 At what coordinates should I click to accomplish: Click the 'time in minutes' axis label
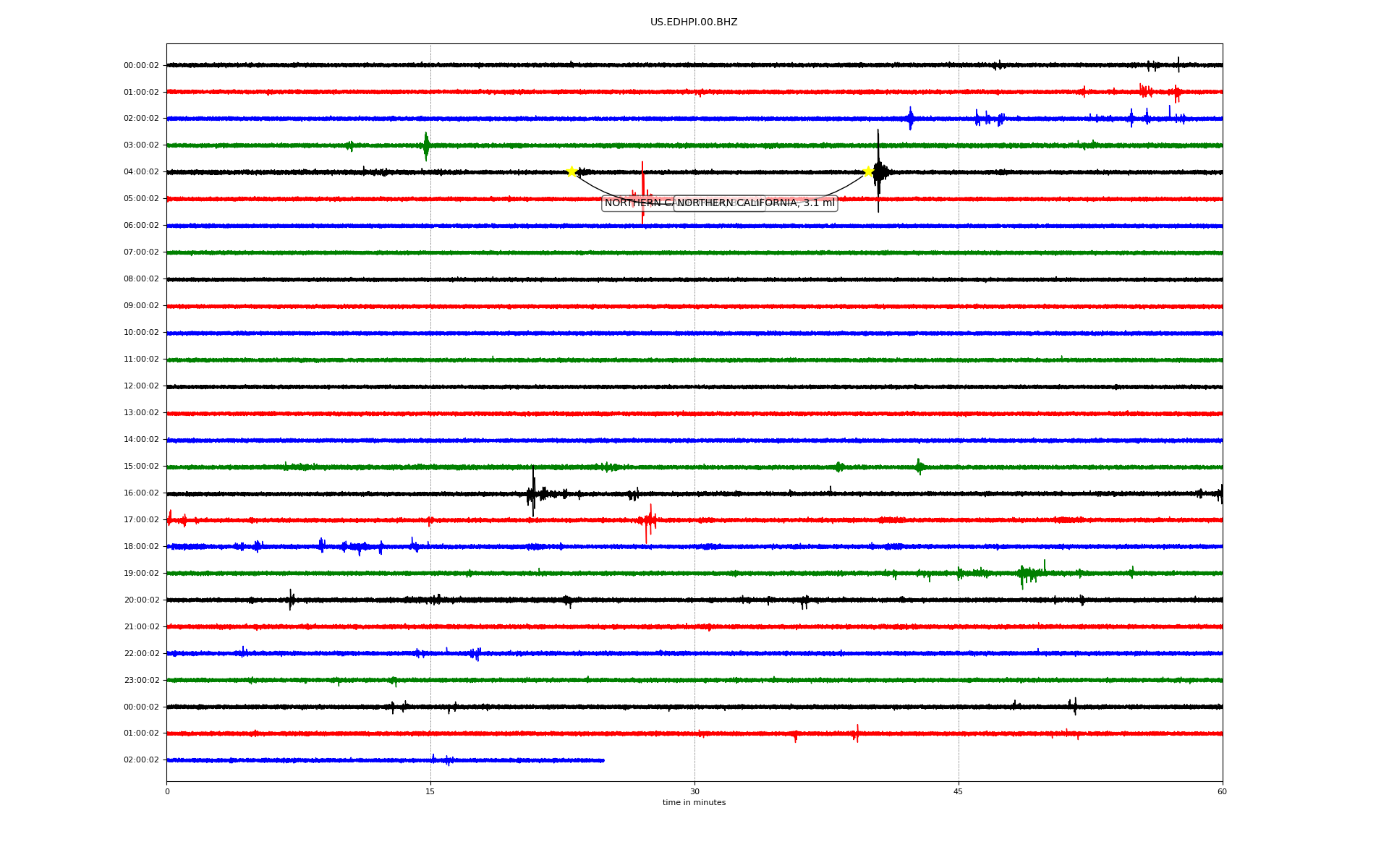click(694, 802)
